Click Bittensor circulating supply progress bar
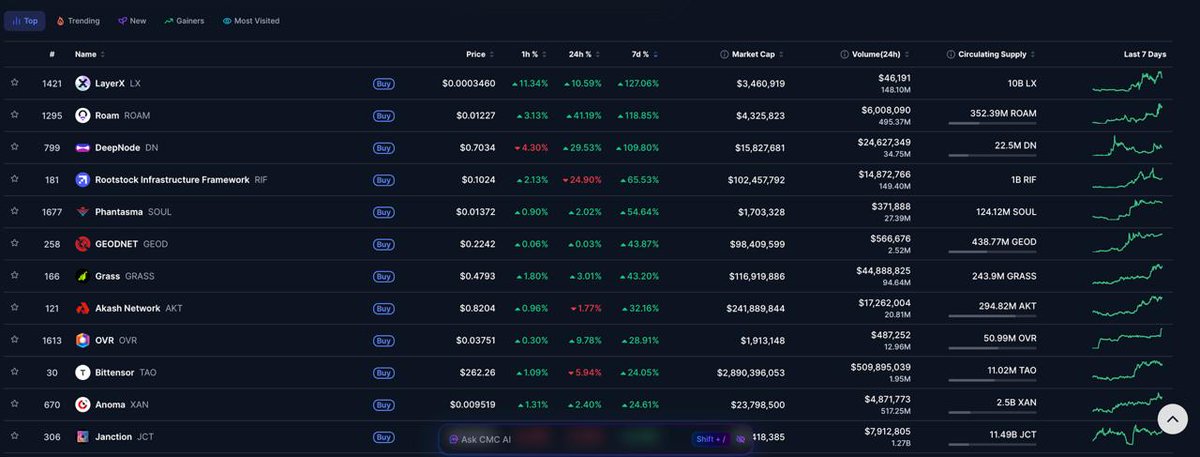1200x457 pixels. point(992,380)
